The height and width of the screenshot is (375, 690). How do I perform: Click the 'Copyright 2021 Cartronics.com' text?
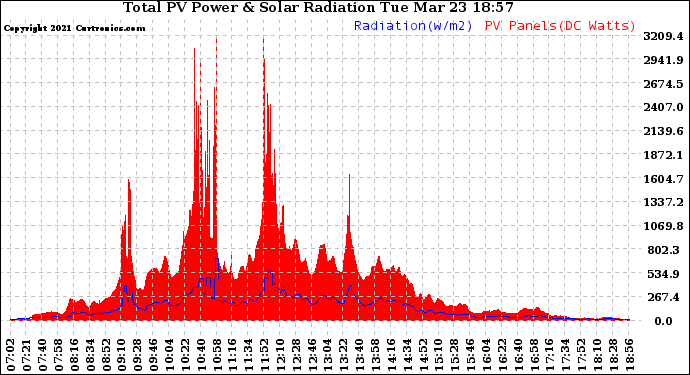pyautogui.click(x=74, y=28)
